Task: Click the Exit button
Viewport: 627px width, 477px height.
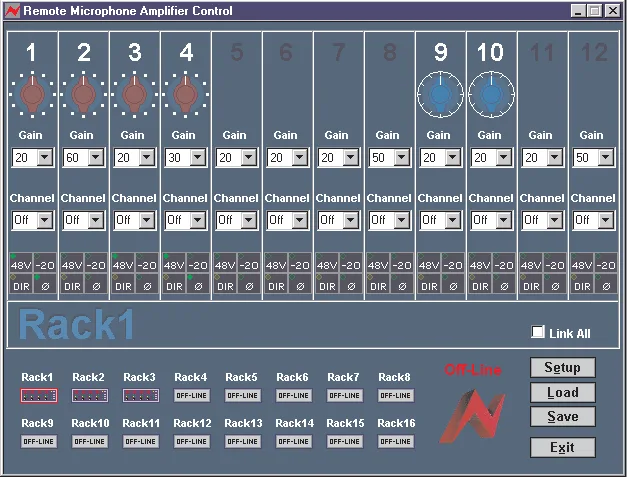Action: (x=563, y=447)
